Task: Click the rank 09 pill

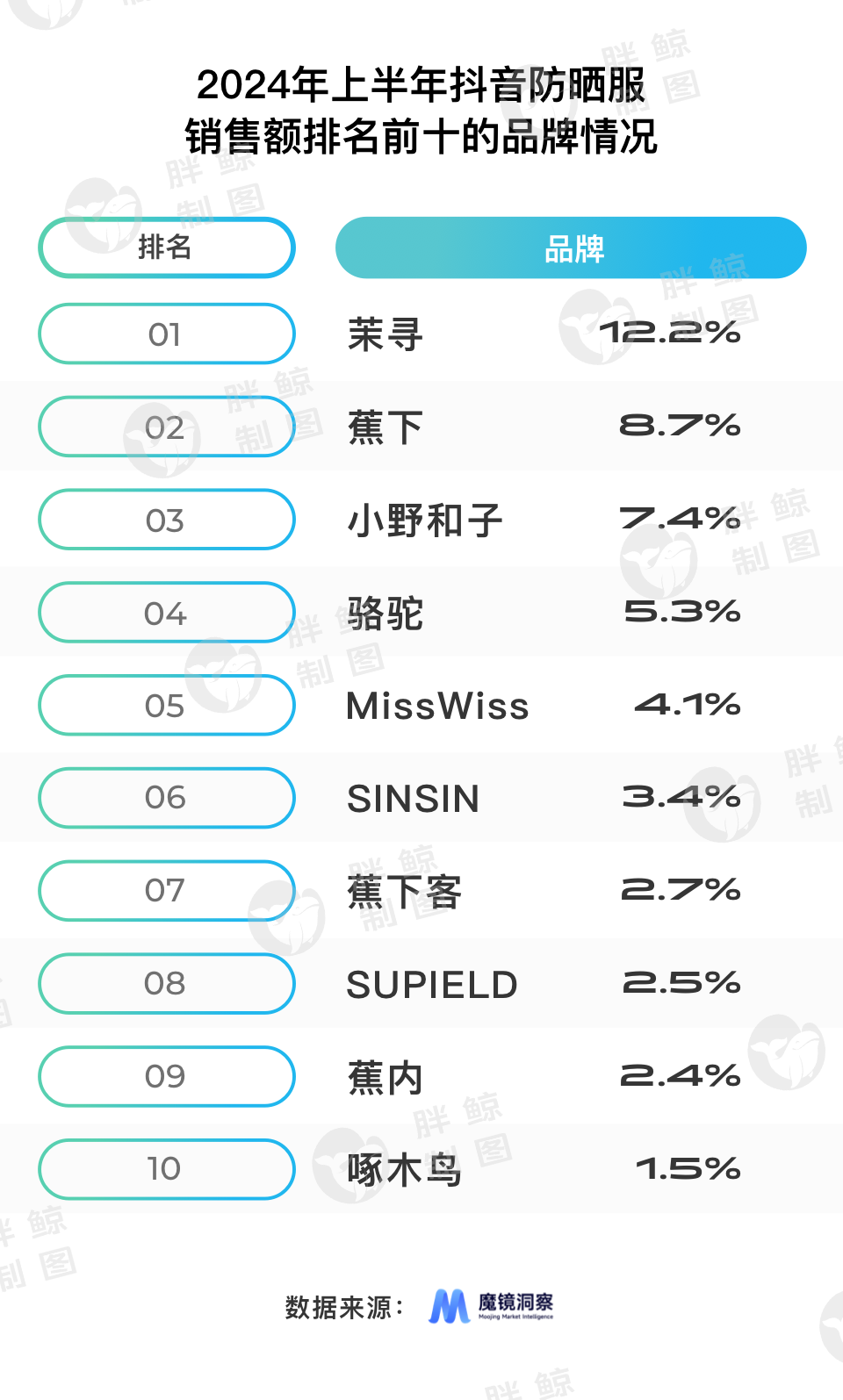Action: (166, 1076)
